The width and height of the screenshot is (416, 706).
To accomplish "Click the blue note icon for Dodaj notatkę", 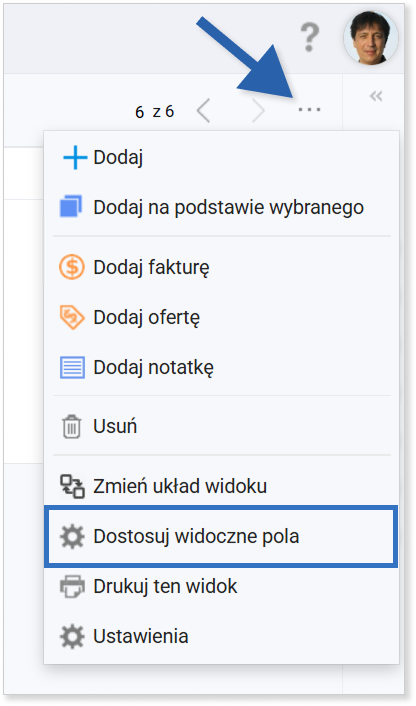I will coord(72,367).
